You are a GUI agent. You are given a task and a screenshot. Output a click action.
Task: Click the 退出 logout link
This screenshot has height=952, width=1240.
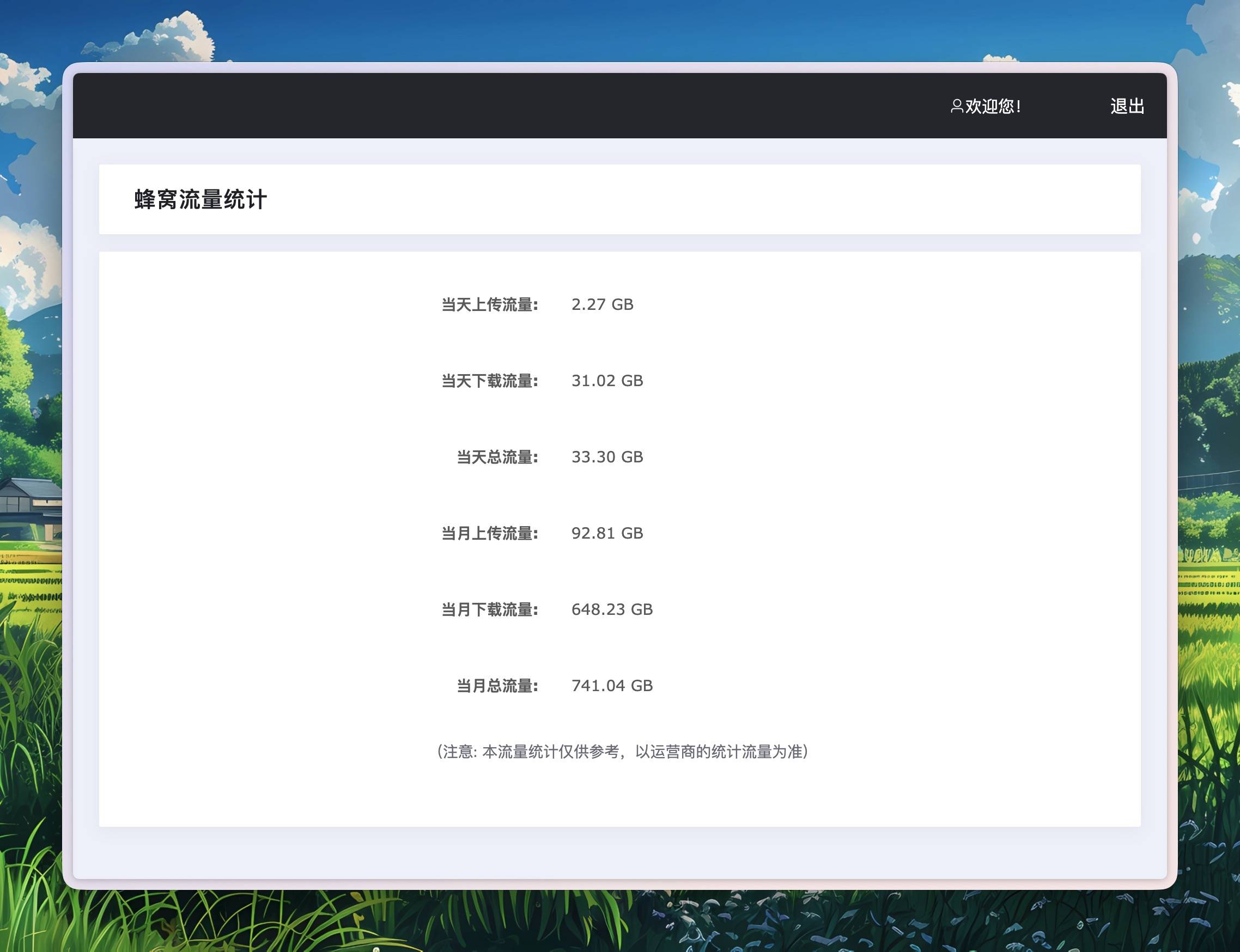coord(1127,106)
